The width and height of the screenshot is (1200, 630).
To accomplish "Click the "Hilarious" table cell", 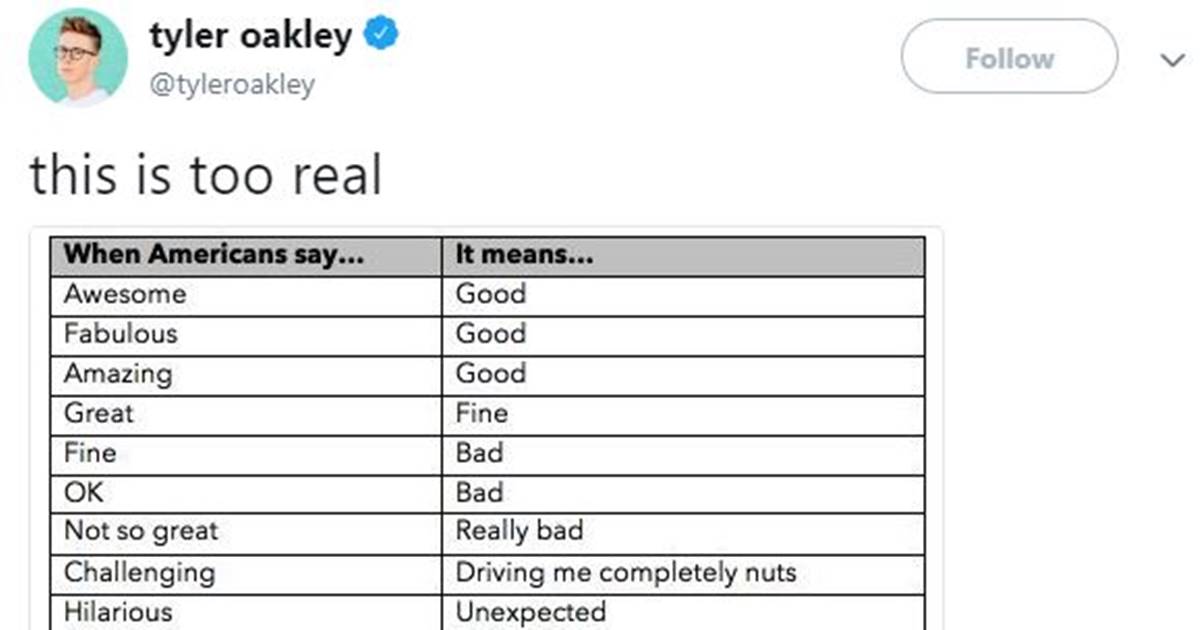I will pyautogui.click(x=118, y=611).
